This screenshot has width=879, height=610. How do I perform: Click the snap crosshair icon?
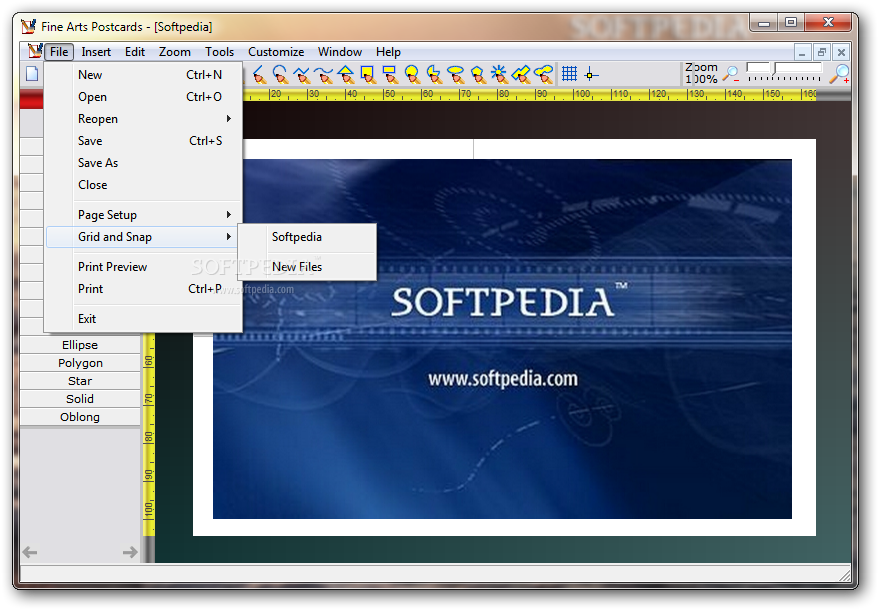591,74
